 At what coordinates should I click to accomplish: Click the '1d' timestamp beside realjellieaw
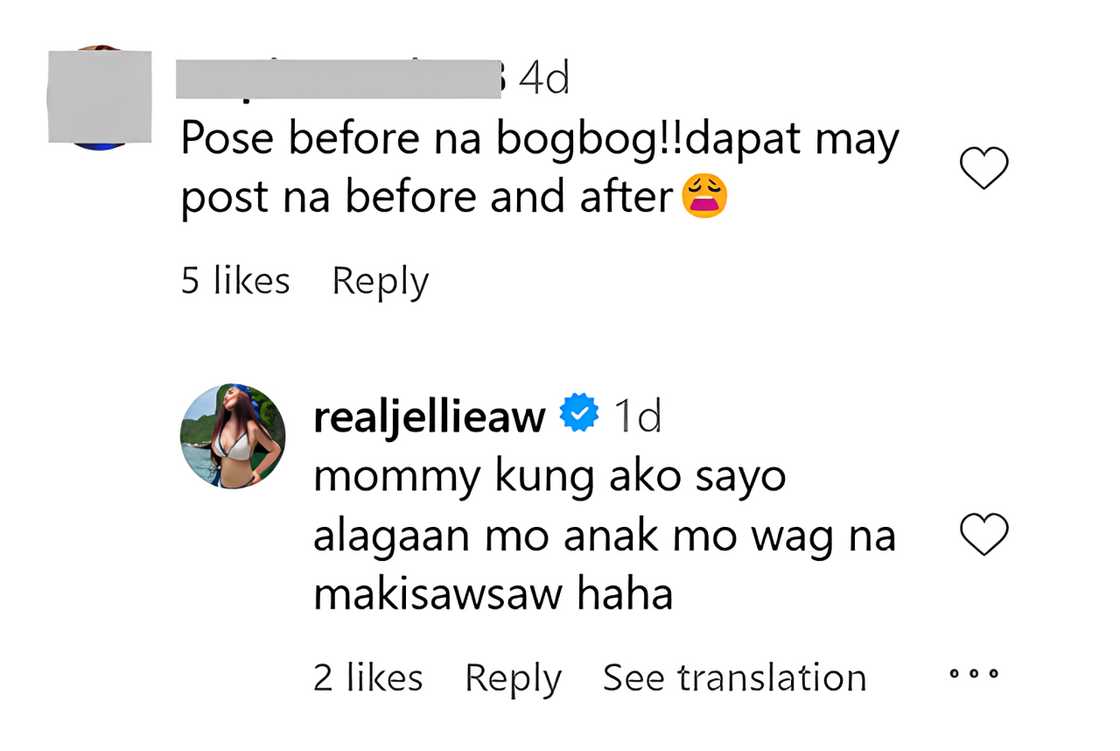(x=638, y=415)
